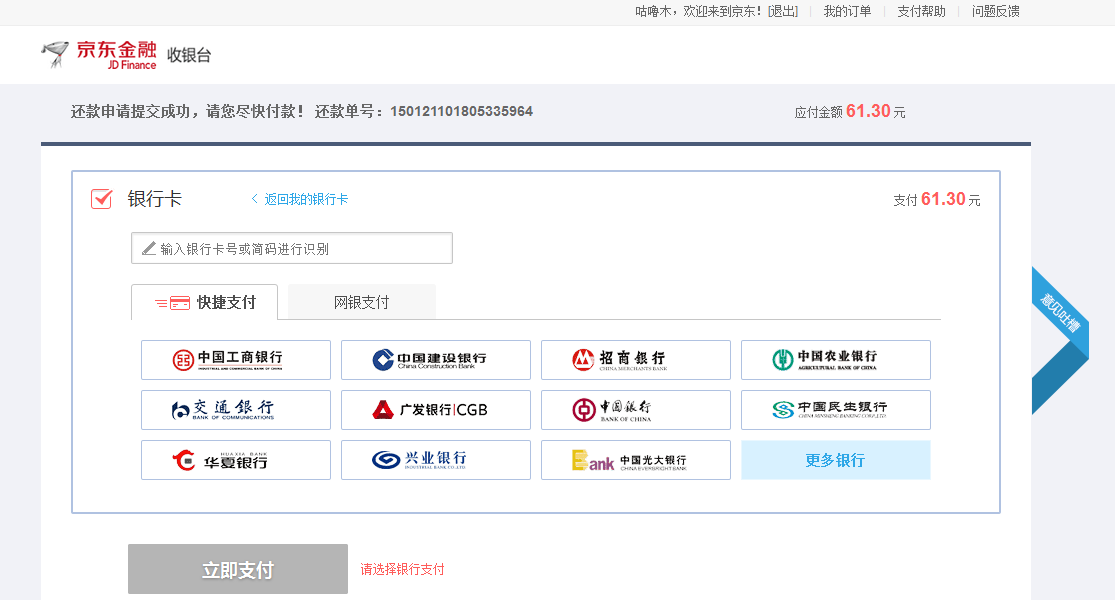This screenshot has width=1115, height=600.
Task: Click the 立即支付 pay now button
Action: [238, 569]
